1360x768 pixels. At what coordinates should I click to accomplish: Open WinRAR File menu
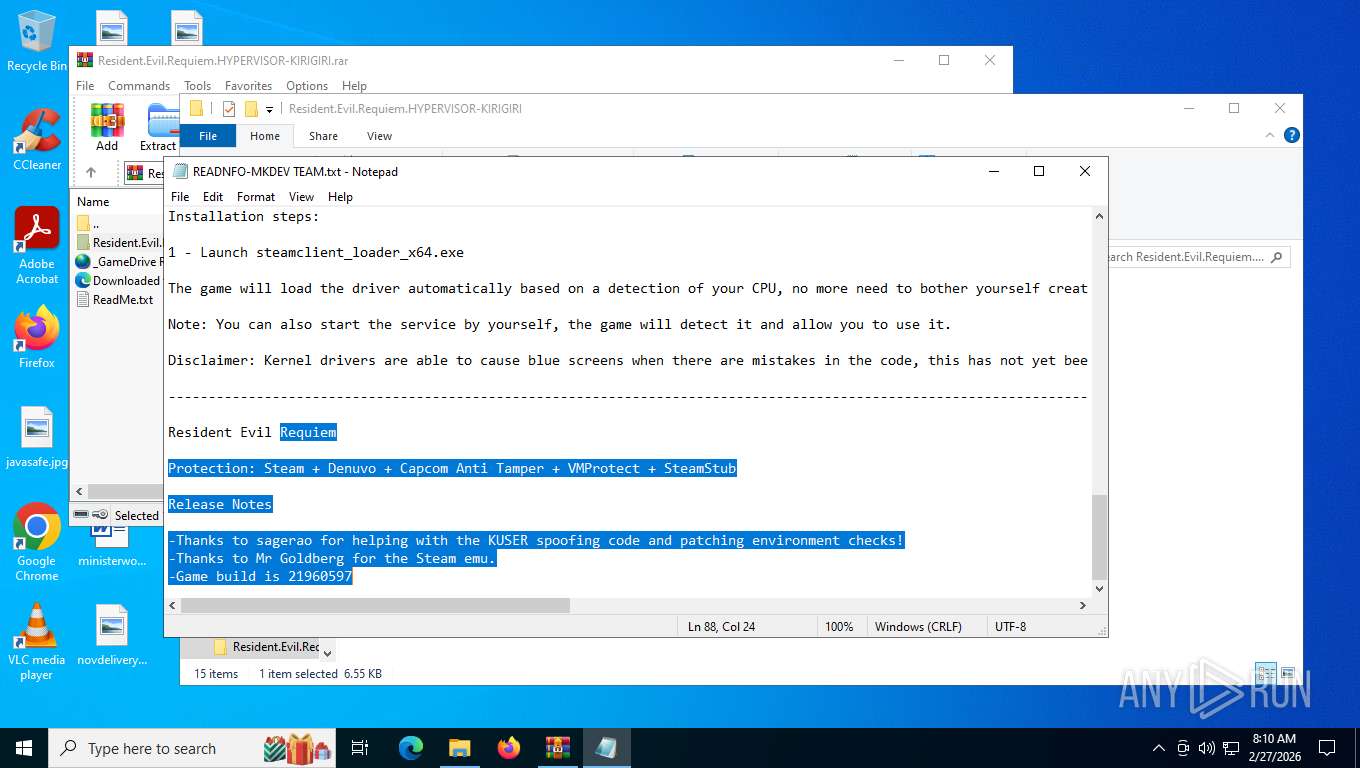coord(85,86)
